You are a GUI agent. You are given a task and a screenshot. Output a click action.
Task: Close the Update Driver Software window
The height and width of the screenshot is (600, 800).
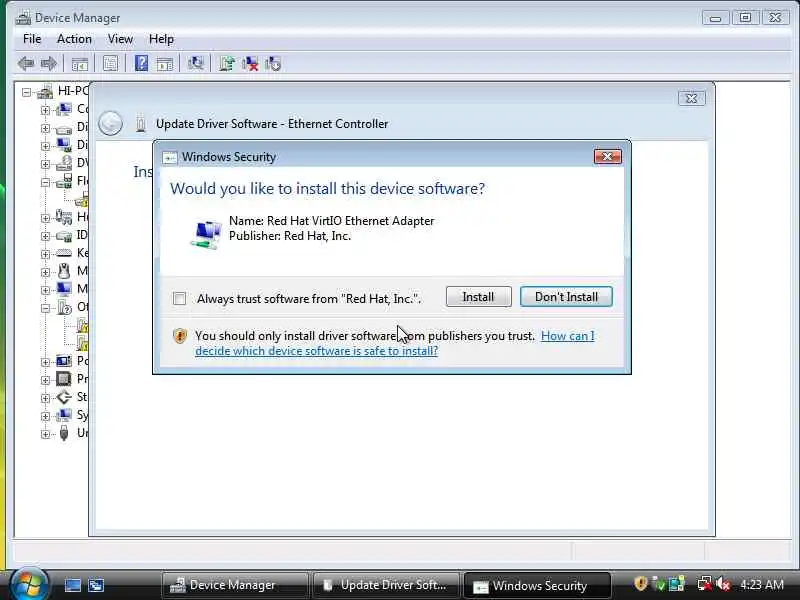click(x=692, y=98)
